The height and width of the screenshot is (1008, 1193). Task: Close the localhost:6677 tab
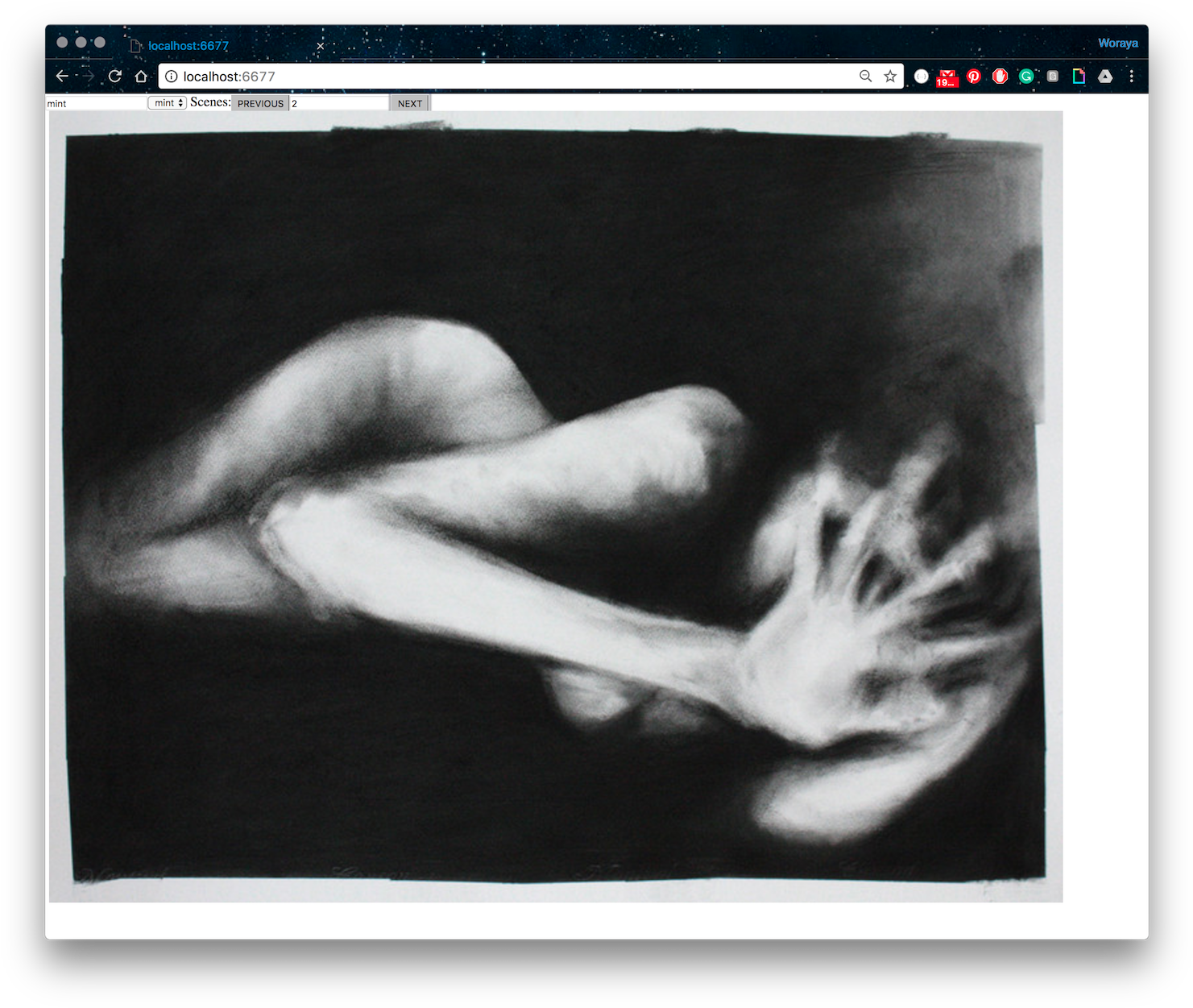coord(321,46)
